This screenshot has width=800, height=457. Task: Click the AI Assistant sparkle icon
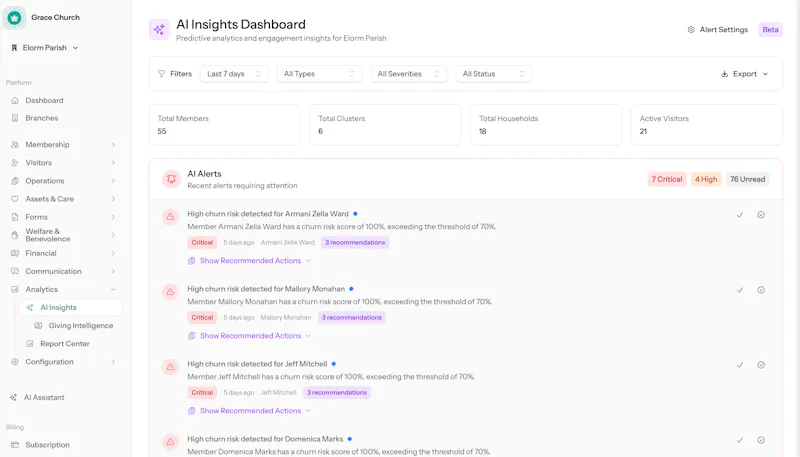13,397
